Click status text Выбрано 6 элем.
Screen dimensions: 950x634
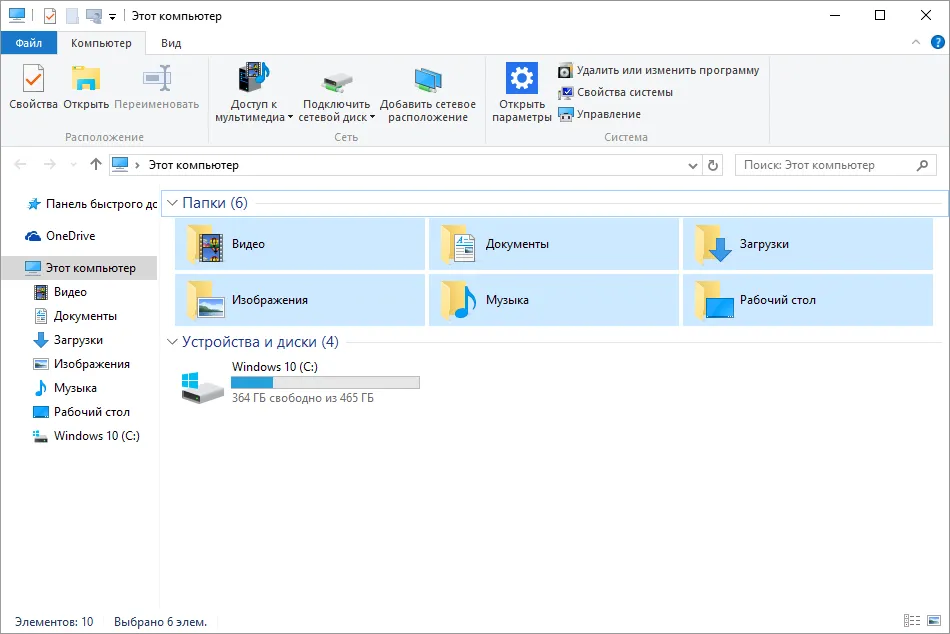coord(161,622)
